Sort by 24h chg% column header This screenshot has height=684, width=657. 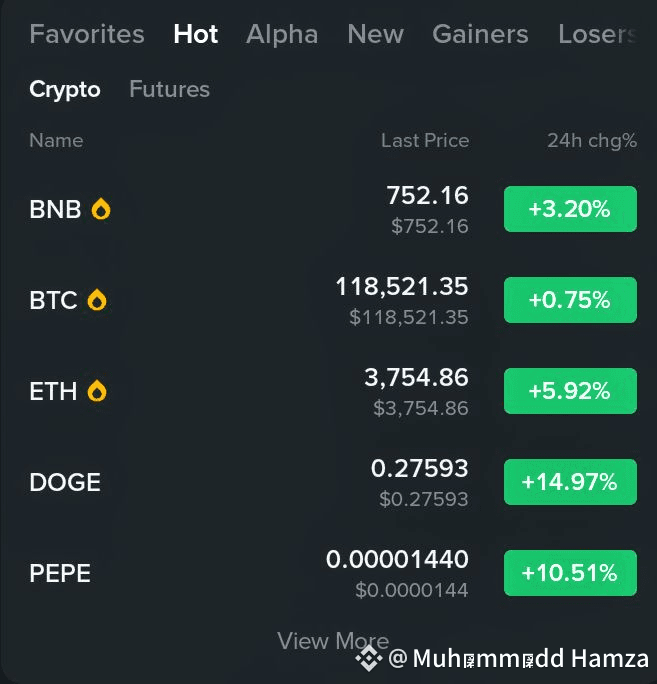592,140
